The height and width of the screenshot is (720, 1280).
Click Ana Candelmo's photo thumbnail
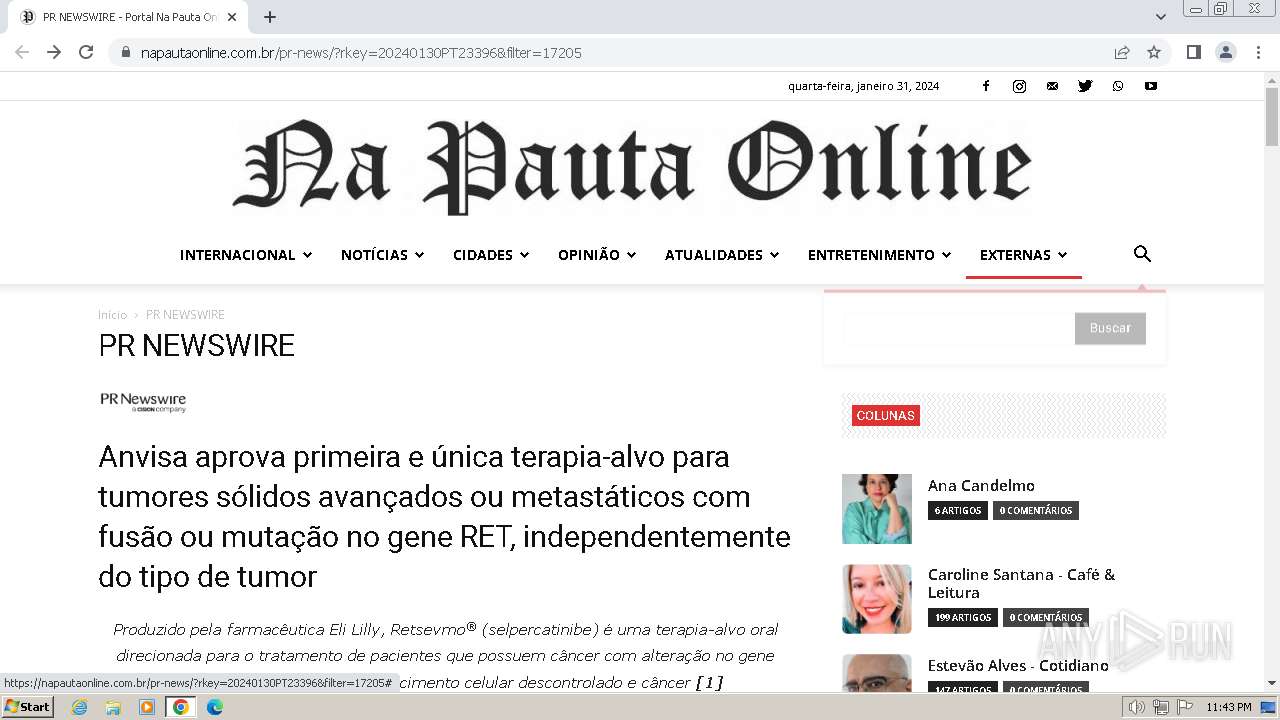pos(877,509)
